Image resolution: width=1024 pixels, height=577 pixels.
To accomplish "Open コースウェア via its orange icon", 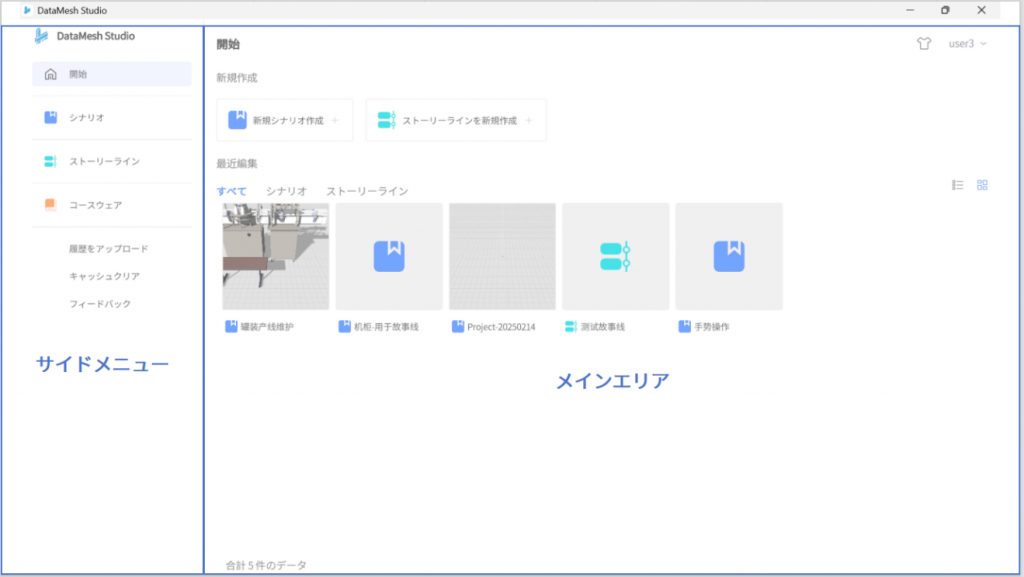I will pyautogui.click(x=51, y=205).
